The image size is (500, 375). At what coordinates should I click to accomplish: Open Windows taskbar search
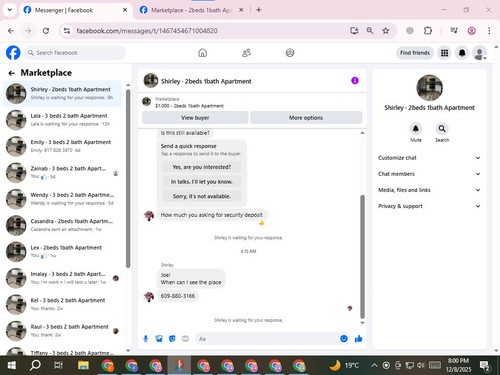pyautogui.click(x=35, y=365)
